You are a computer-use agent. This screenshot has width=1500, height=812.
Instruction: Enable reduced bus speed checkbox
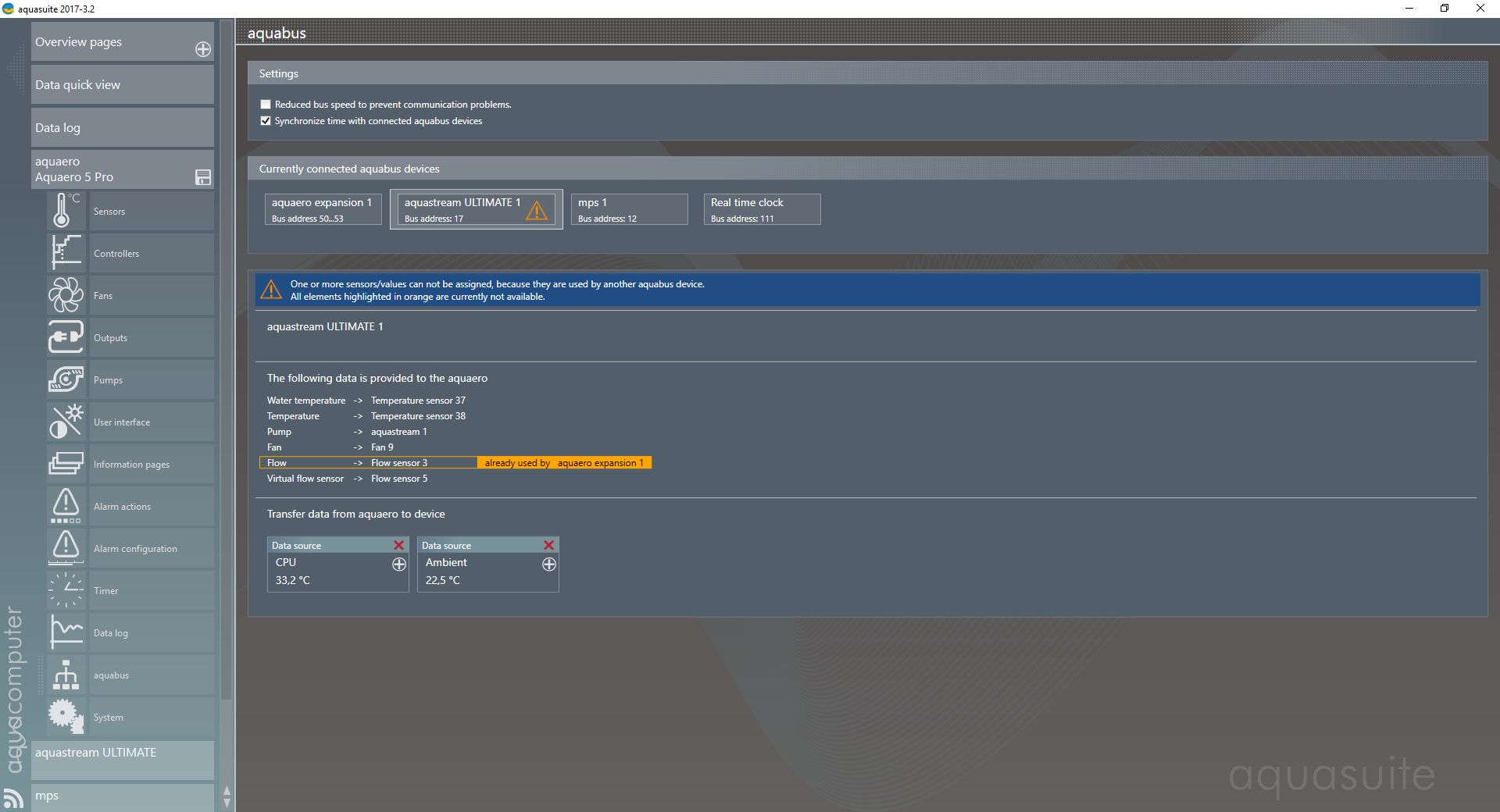point(266,105)
